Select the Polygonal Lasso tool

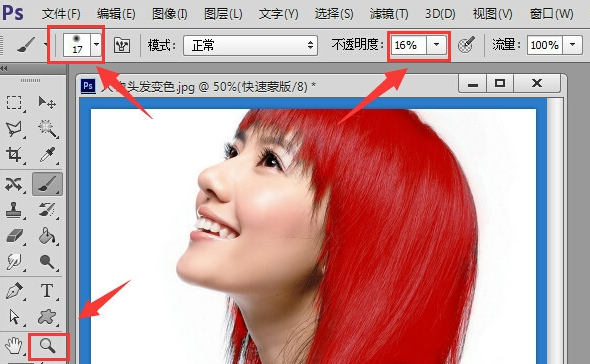click(x=14, y=129)
